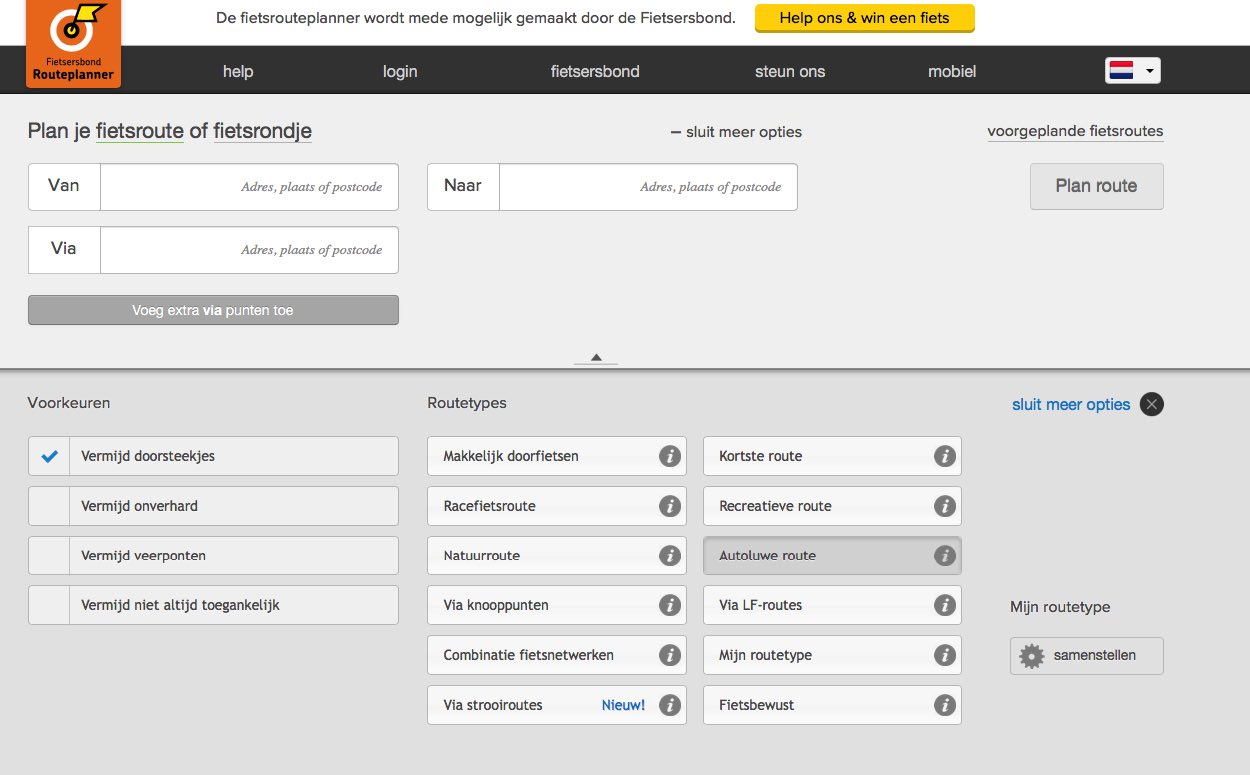Click the fietsroute link in heading
Image resolution: width=1250 pixels, height=775 pixels.
(x=140, y=131)
